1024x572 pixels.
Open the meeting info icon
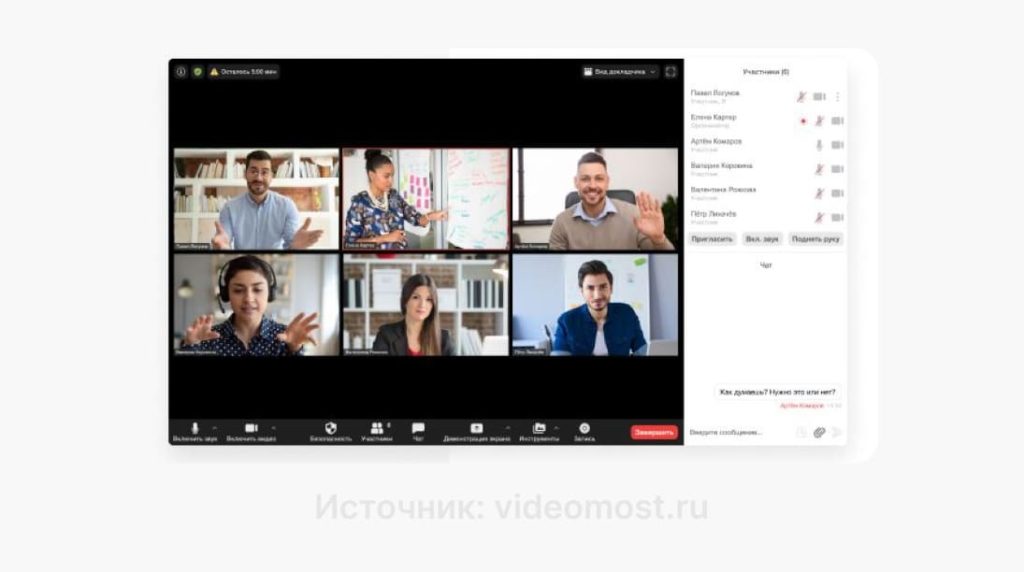pyautogui.click(x=181, y=72)
